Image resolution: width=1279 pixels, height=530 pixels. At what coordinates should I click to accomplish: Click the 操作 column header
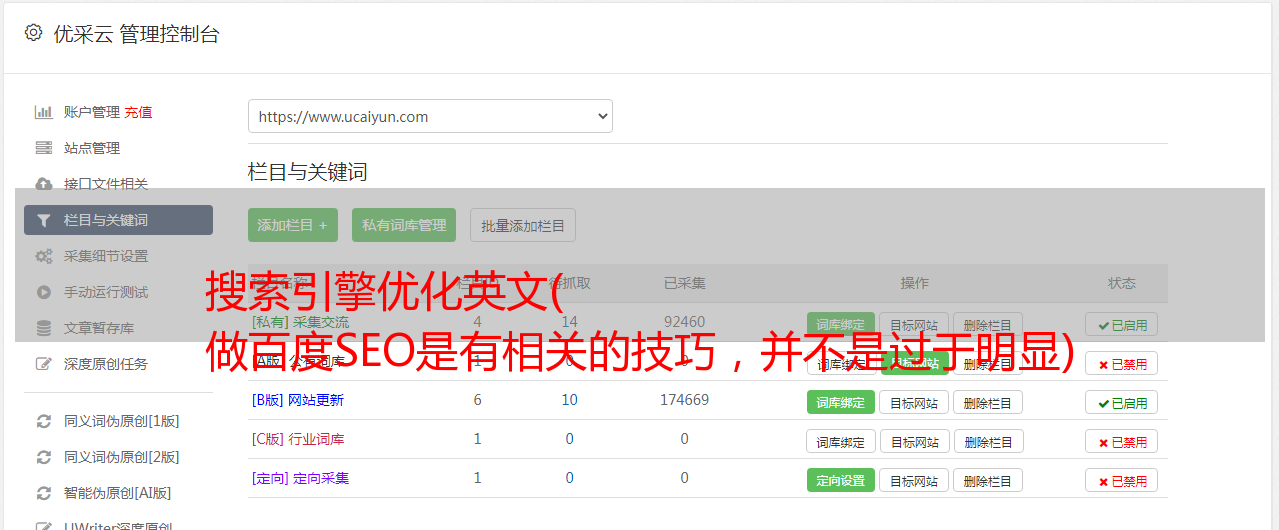tap(914, 283)
